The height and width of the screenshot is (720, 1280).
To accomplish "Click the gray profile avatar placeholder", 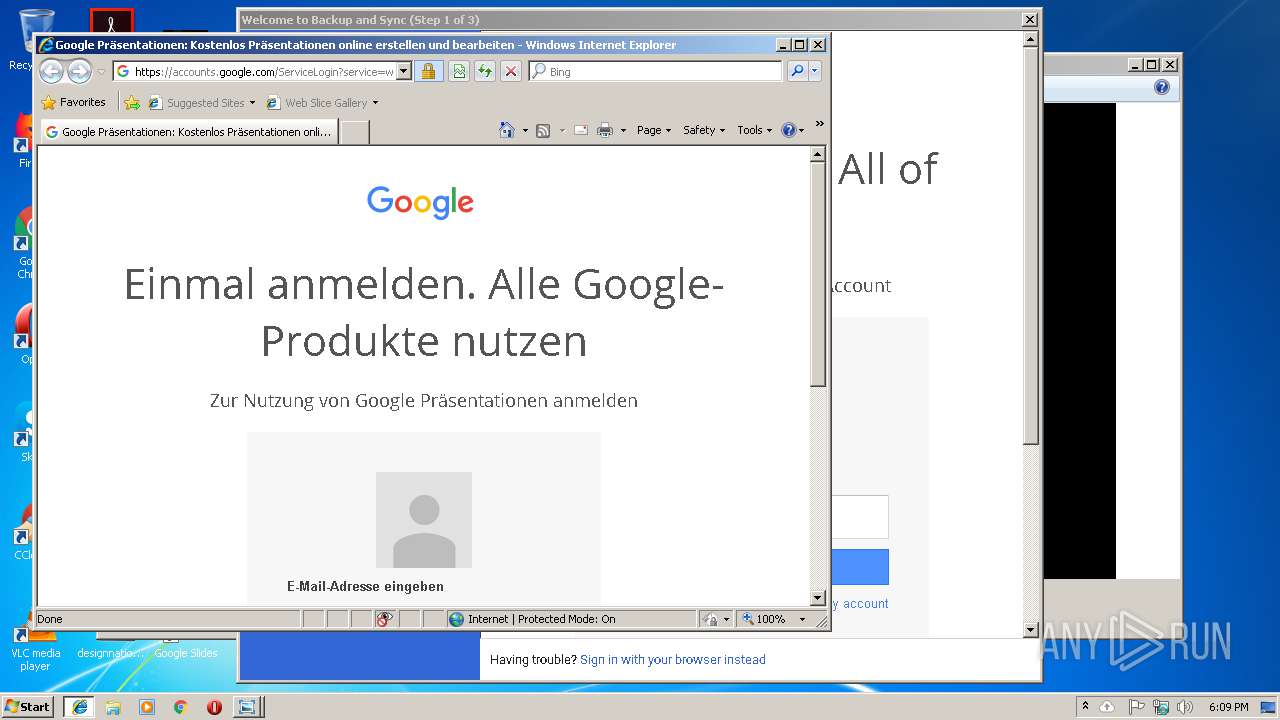I will (x=424, y=520).
